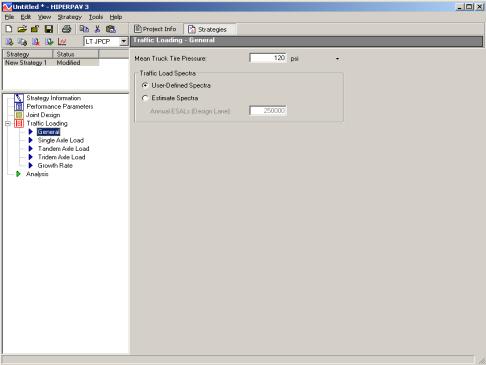This screenshot has height=365, width=486.
Task: Open the psi tire pressure units dropdown
Action: (x=337, y=59)
